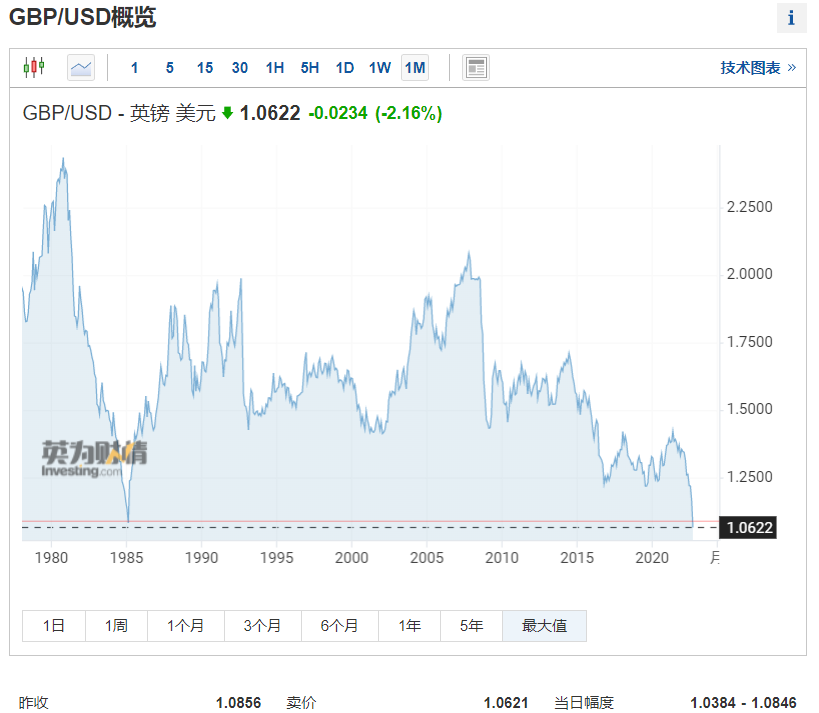819x713 pixels.
Task: Select the 1W interval
Action: coord(380,68)
